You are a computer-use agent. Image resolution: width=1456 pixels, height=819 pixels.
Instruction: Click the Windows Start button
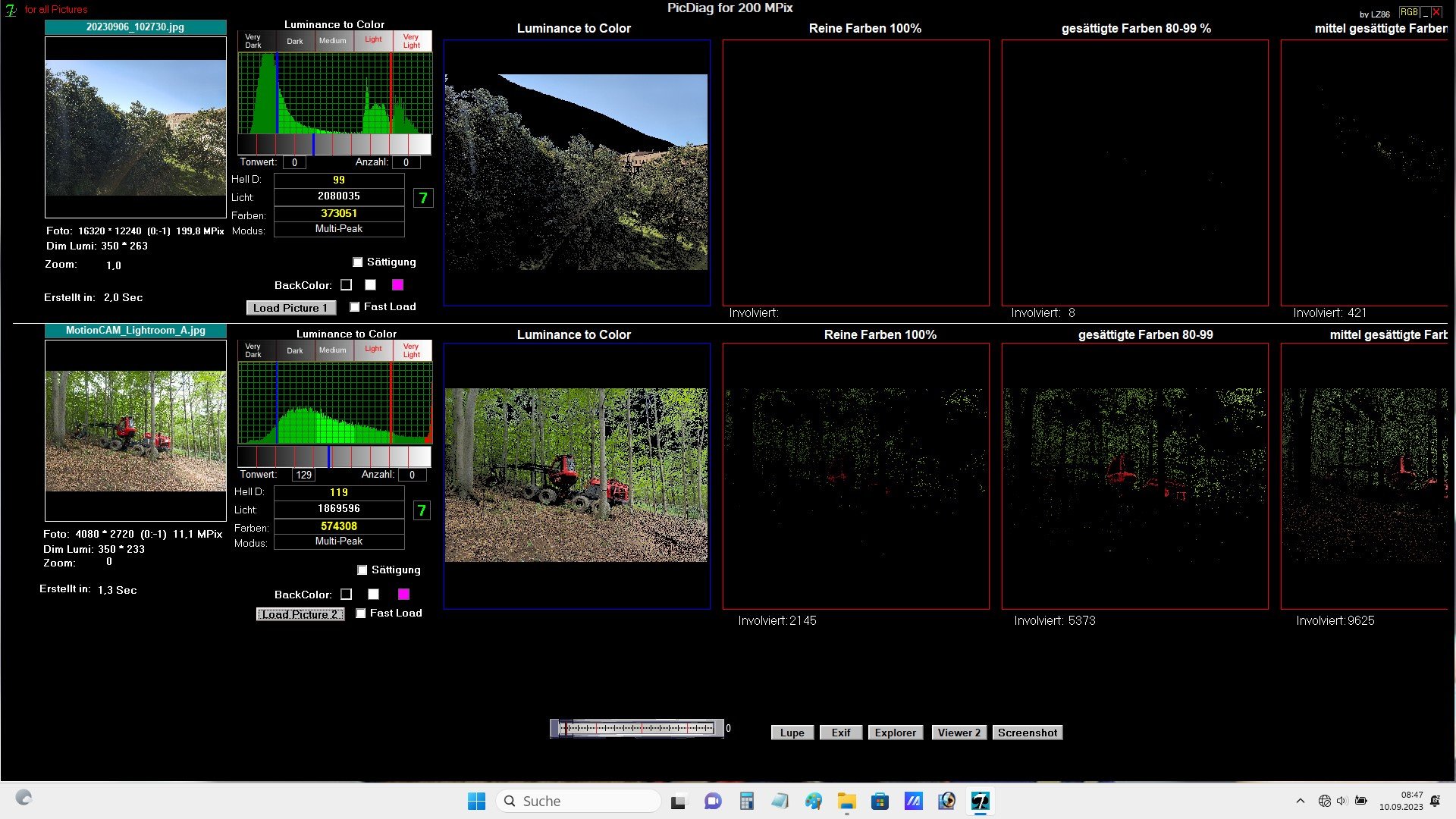point(476,801)
